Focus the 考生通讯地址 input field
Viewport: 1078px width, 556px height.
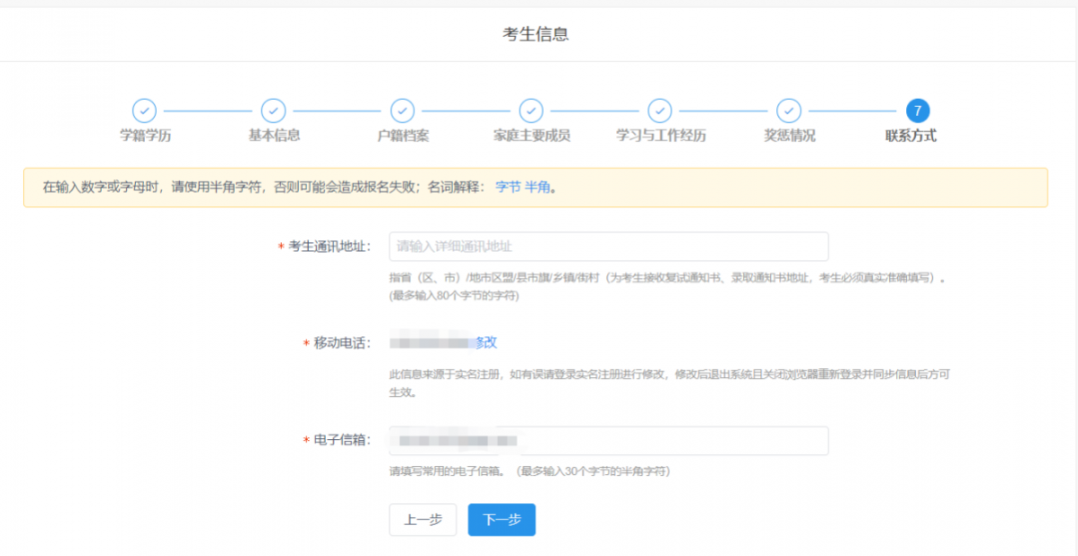point(608,247)
